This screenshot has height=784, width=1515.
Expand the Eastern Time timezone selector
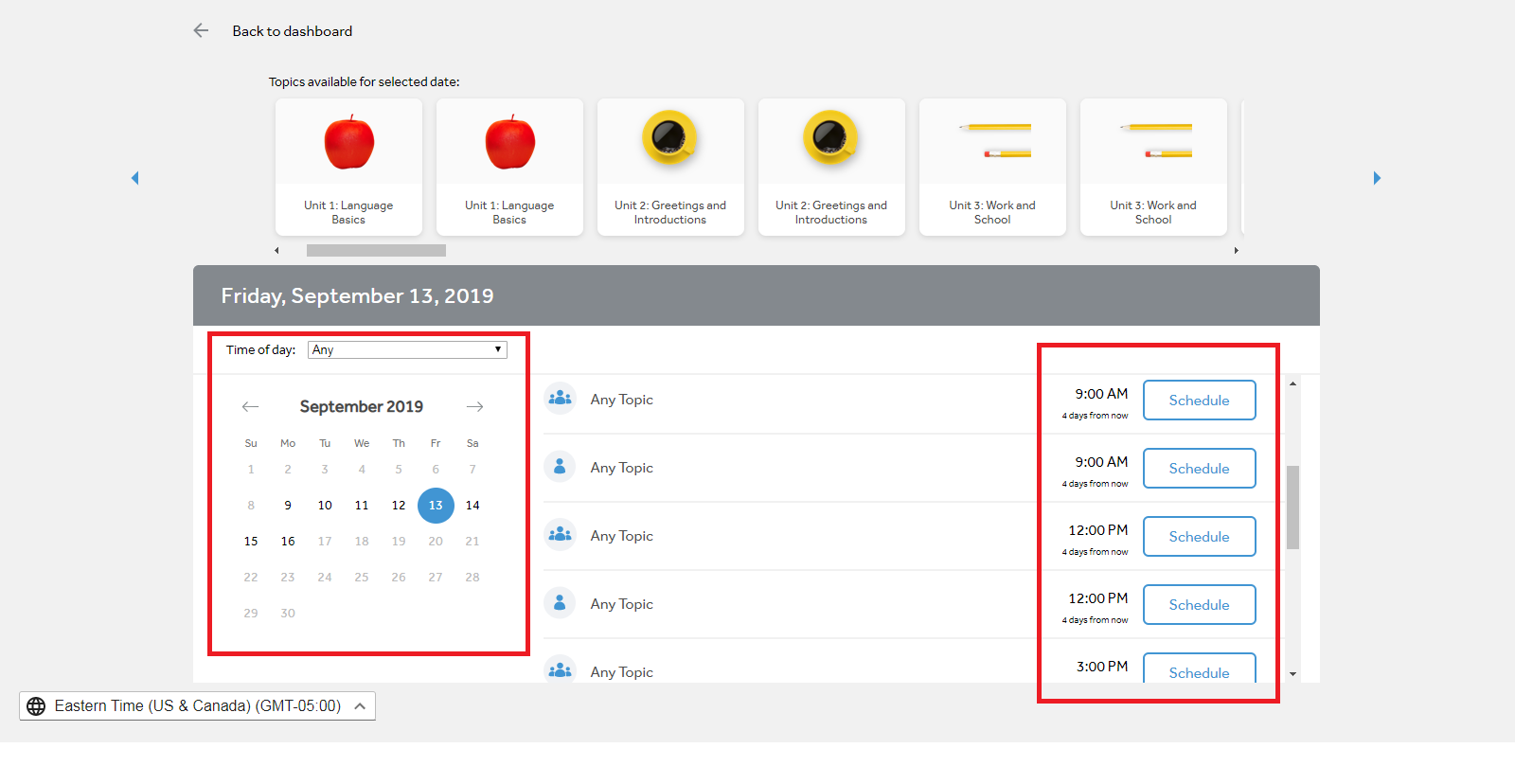[360, 706]
